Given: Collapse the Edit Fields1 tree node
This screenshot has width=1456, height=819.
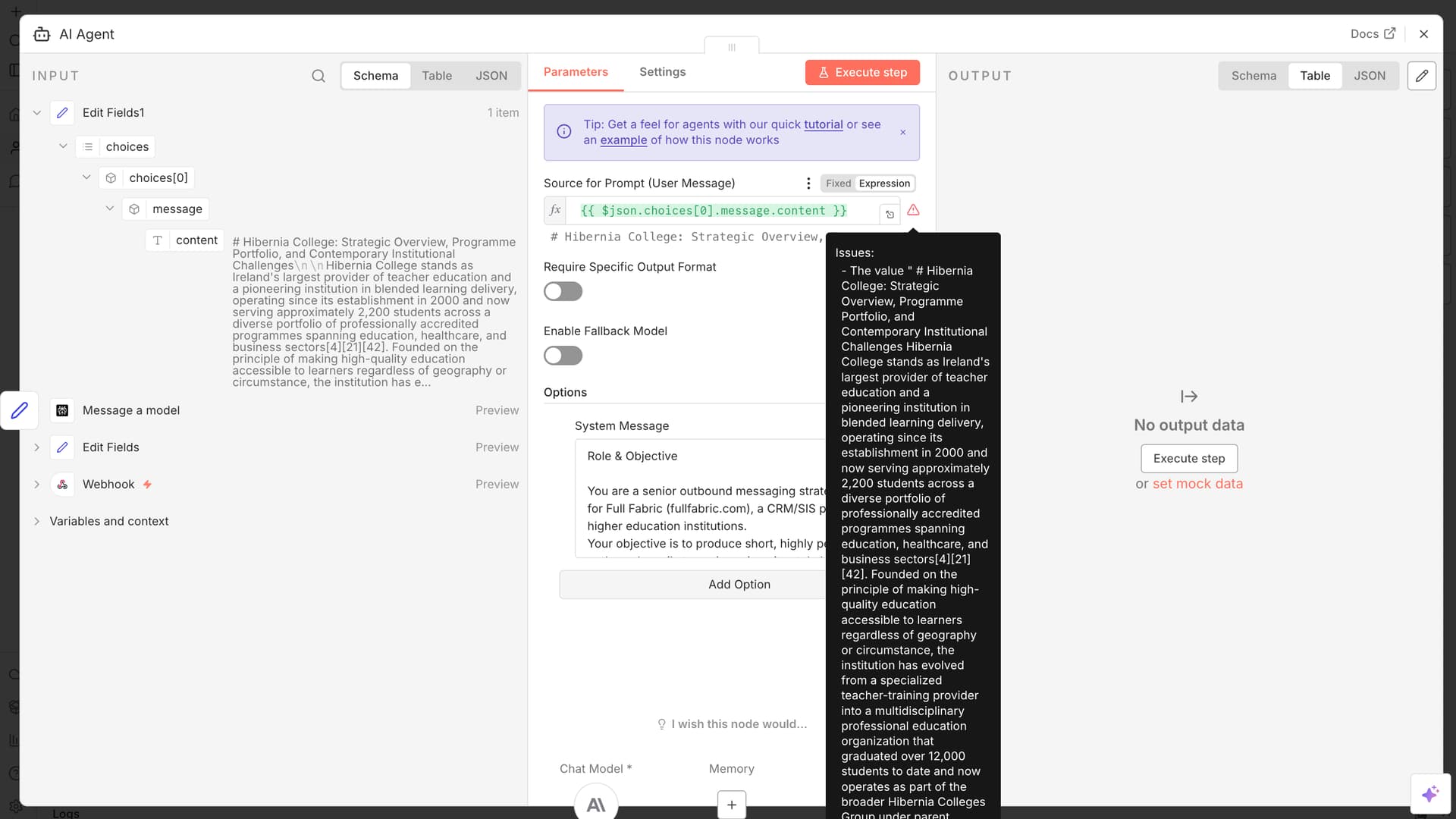Looking at the screenshot, I should click(x=36, y=113).
